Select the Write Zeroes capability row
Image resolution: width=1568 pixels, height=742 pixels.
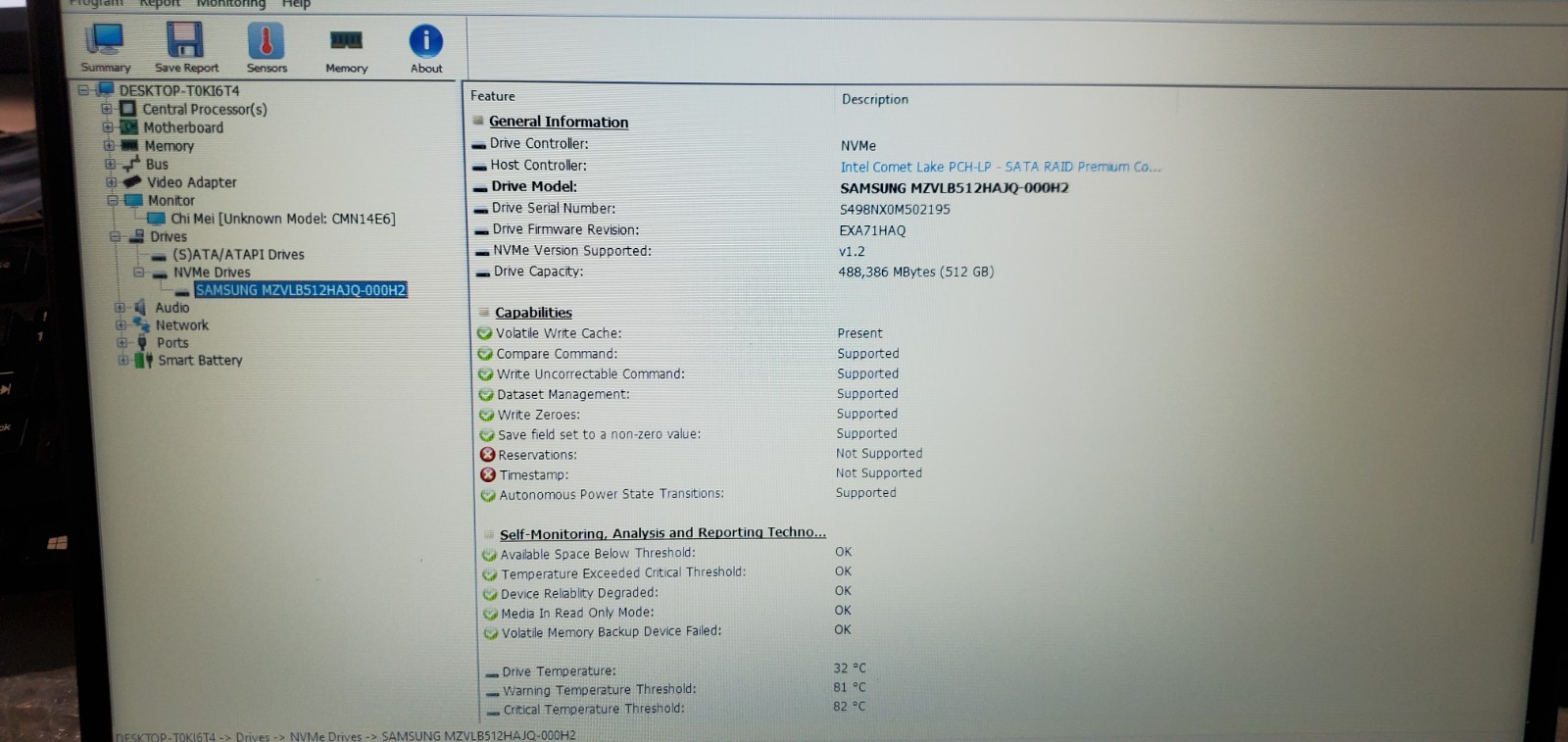pyautogui.click(x=688, y=415)
